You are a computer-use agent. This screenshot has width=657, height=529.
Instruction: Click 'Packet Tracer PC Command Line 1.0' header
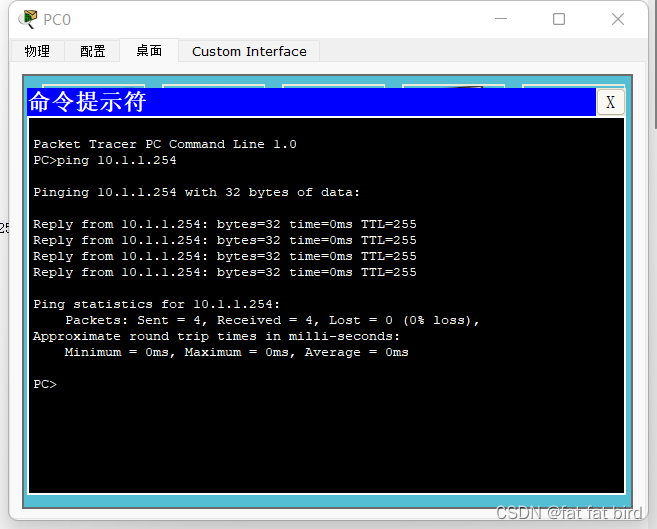coord(165,144)
